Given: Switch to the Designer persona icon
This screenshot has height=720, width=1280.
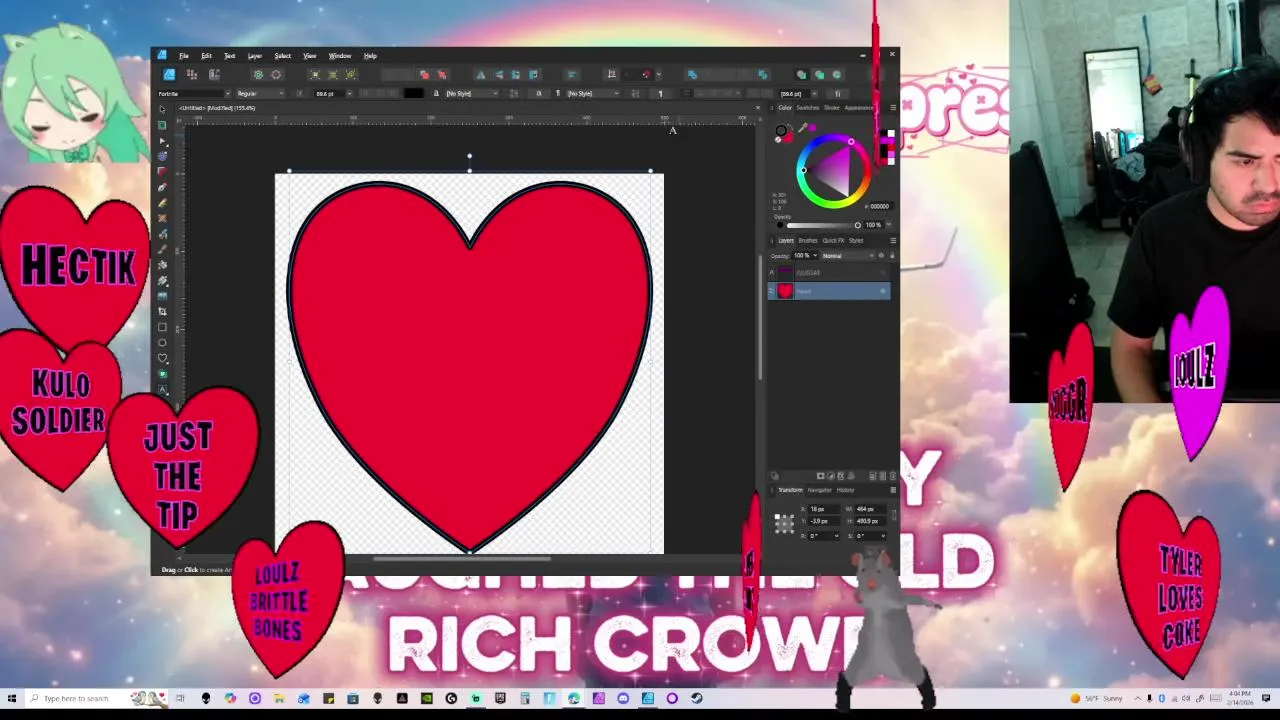Looking at the screenshot, I should pyautogui.click(x=170, y=74).
